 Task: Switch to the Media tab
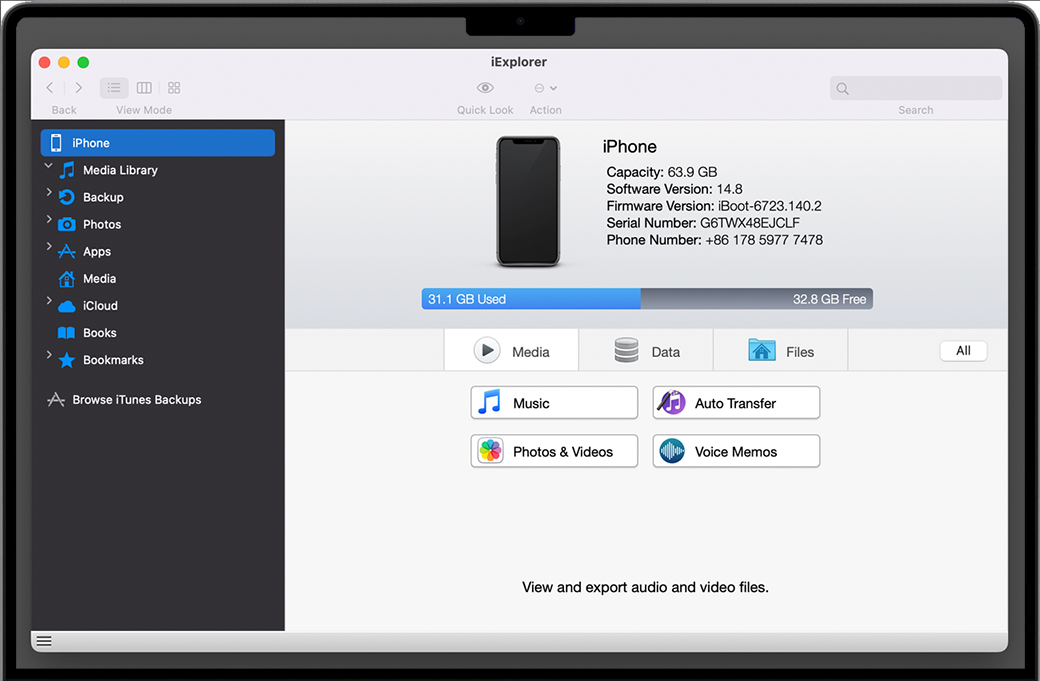(511, 350)
